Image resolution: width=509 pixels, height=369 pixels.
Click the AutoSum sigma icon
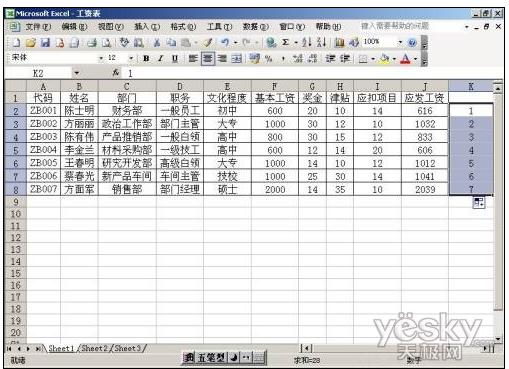[286, 43]
